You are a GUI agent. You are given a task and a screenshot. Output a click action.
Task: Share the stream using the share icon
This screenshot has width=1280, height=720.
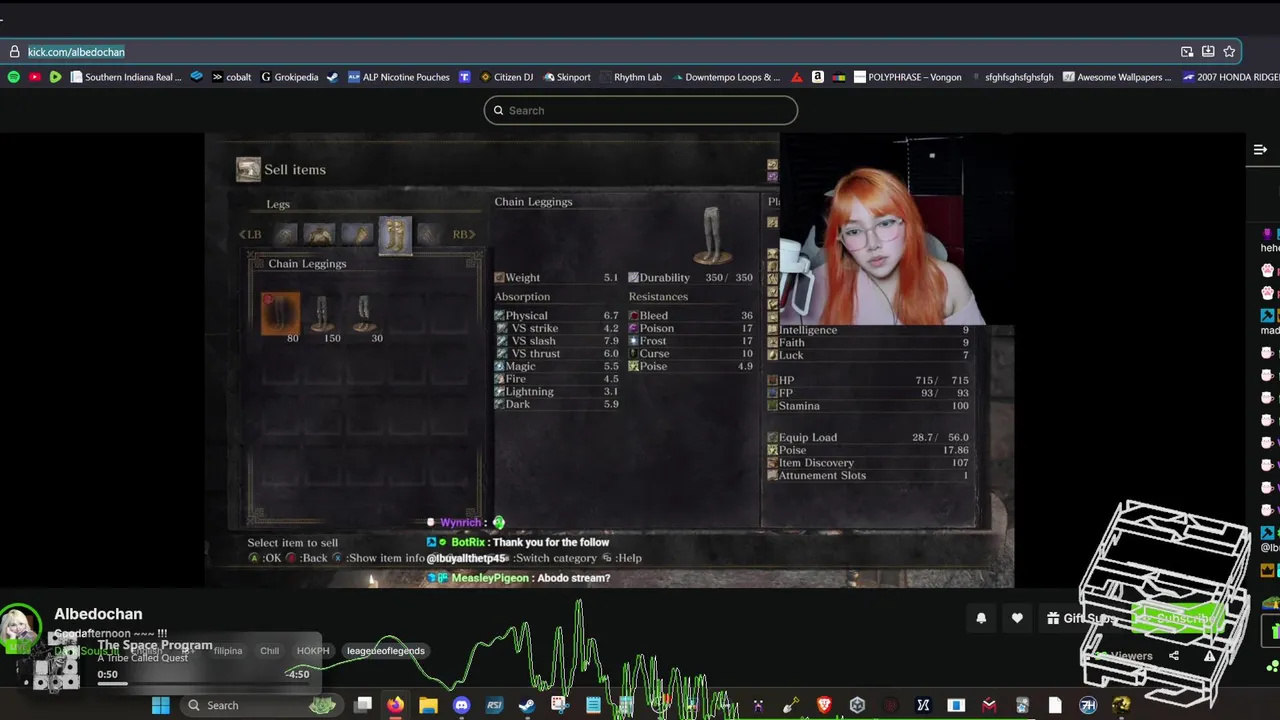pos(1174,656)
